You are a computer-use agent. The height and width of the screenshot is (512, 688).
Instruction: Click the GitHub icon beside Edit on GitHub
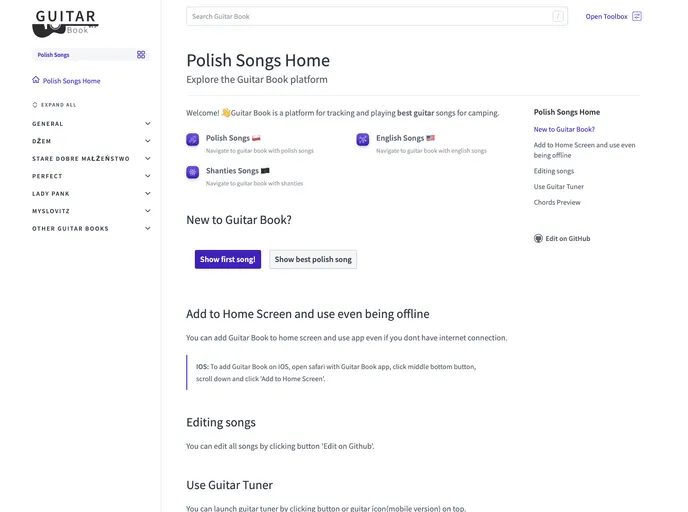(538, 238)
